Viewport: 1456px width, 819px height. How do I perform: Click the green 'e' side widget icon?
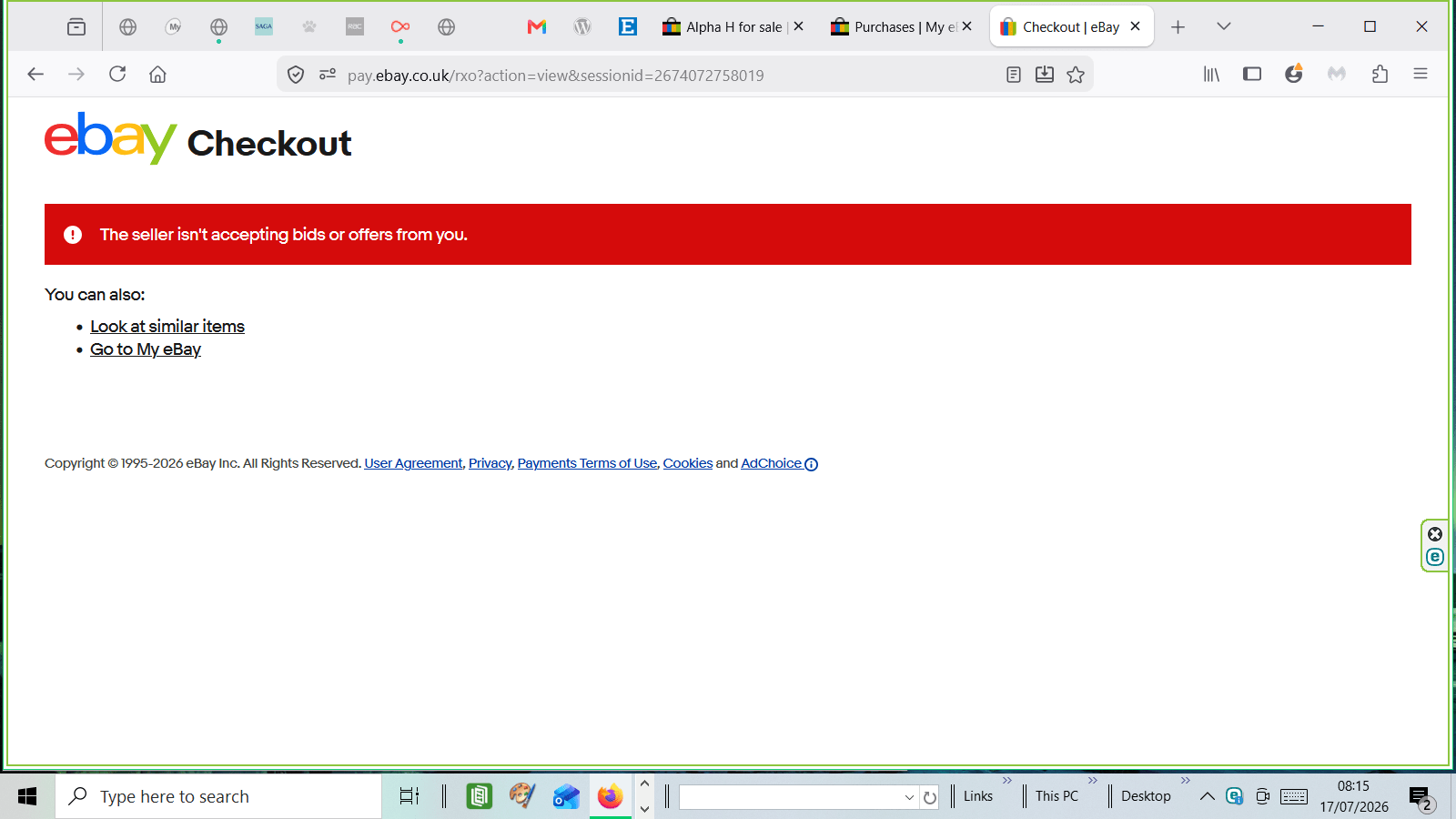click(x=1435, y=557)
